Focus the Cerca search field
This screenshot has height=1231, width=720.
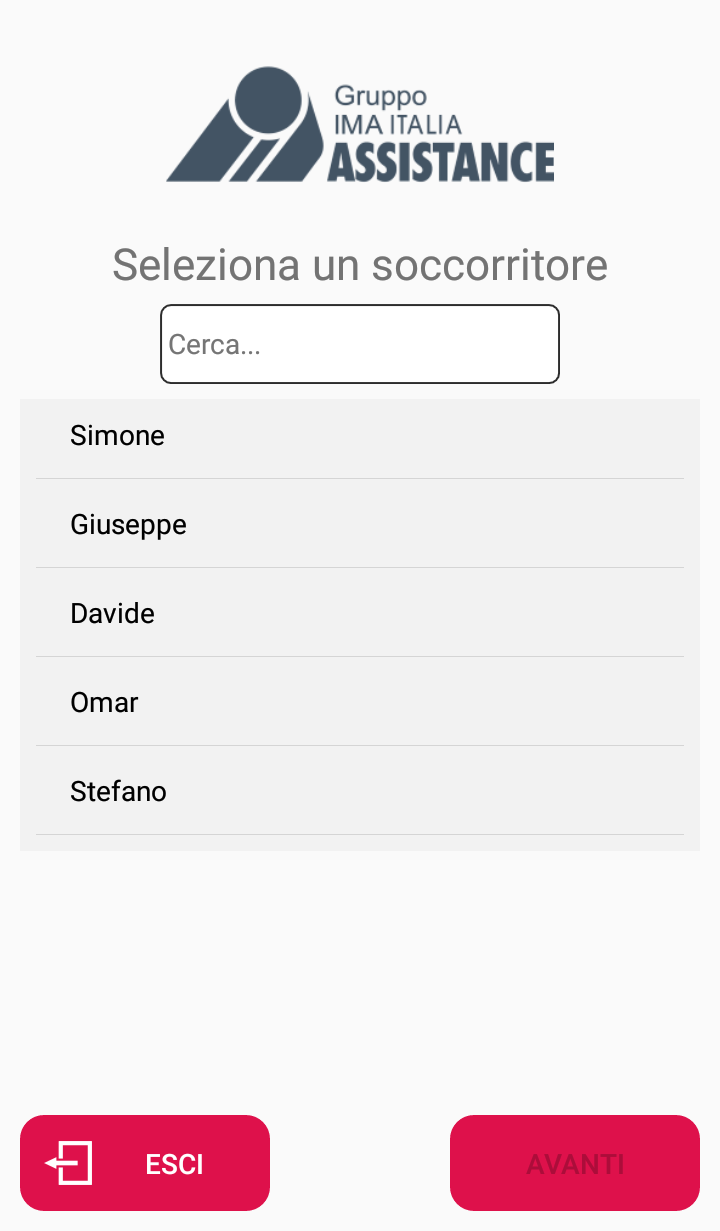360,344
